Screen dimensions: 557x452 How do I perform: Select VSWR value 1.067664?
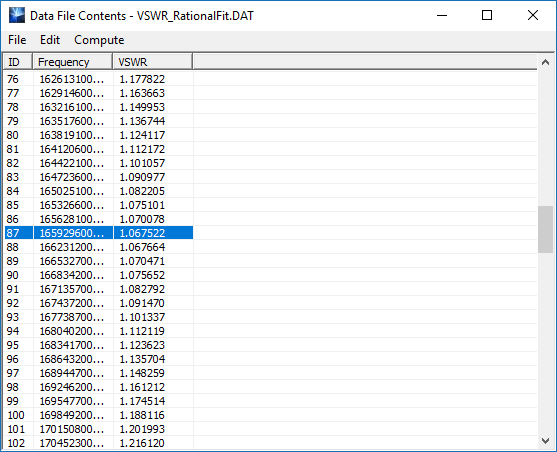[142, 247]
